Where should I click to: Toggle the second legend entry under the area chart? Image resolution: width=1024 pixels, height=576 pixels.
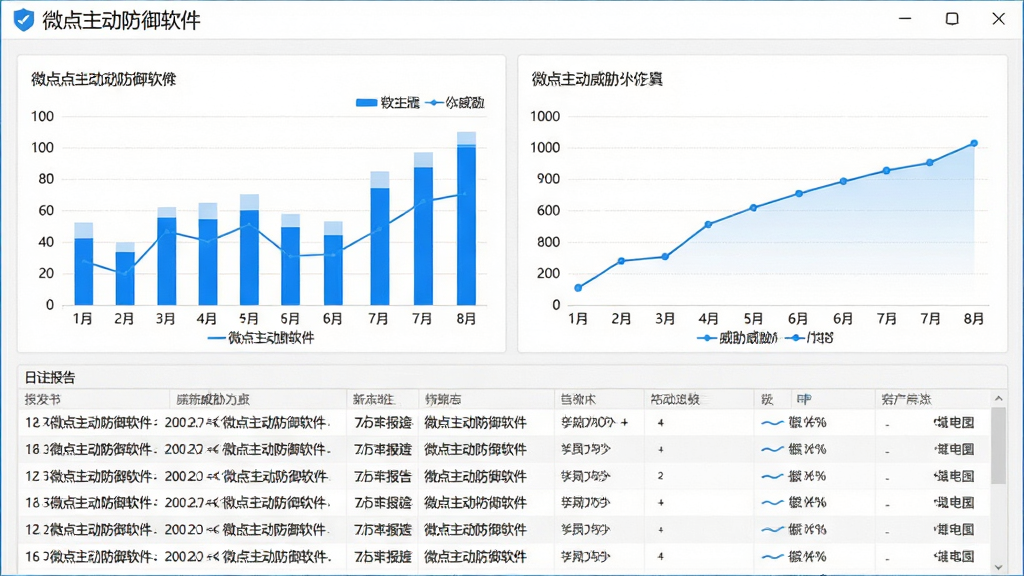pyautogui.click(x=809, y=338)
